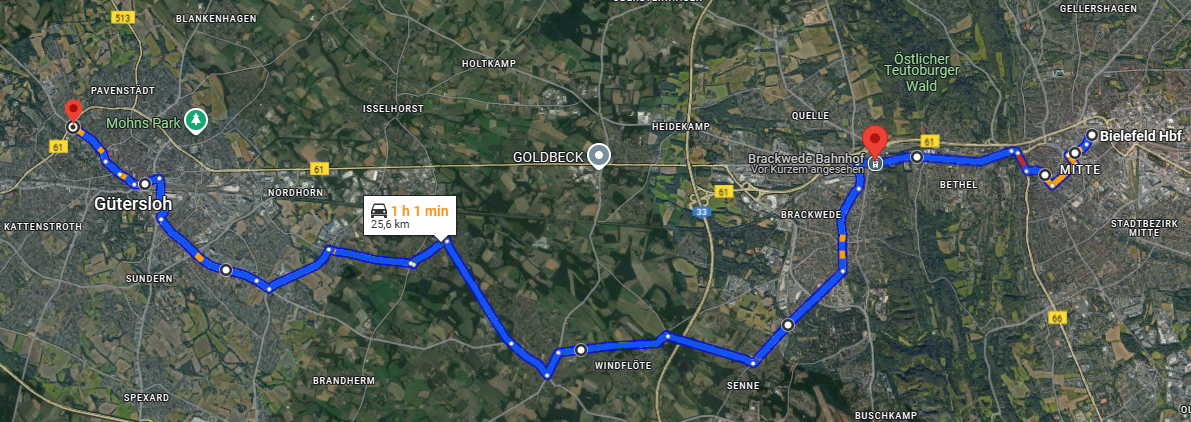The width and height of the screenshot is (1191, 422).
Task: Click the Bielefeld Hbf waypoint circle
Action: pos(1091,135)
